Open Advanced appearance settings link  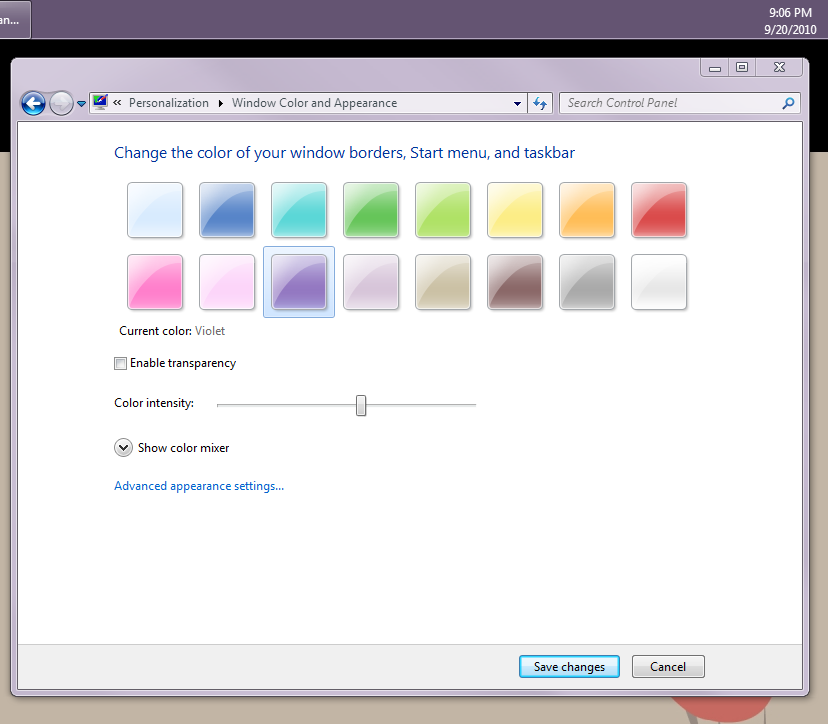199,486
